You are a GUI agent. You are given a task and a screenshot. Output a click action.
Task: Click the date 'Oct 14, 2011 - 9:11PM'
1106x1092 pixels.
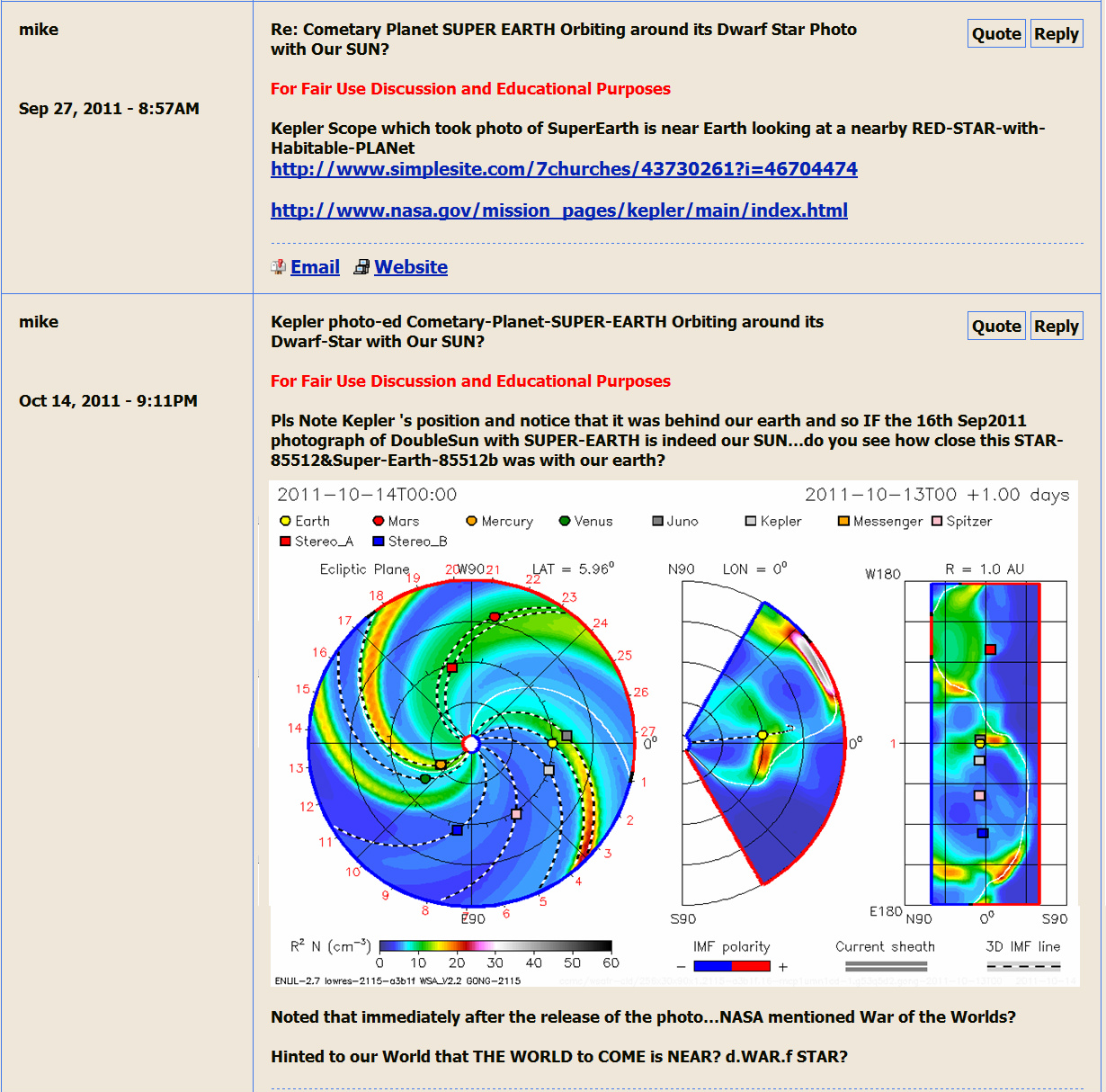[108, 401]
